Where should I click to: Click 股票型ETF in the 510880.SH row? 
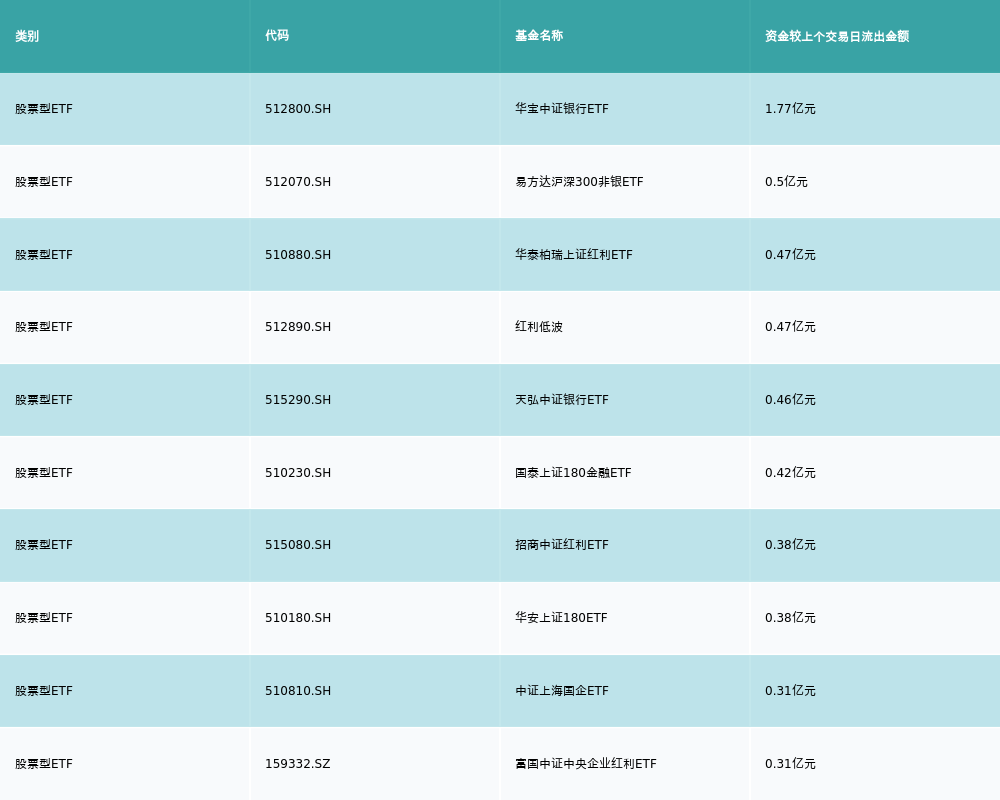point(44,255)
